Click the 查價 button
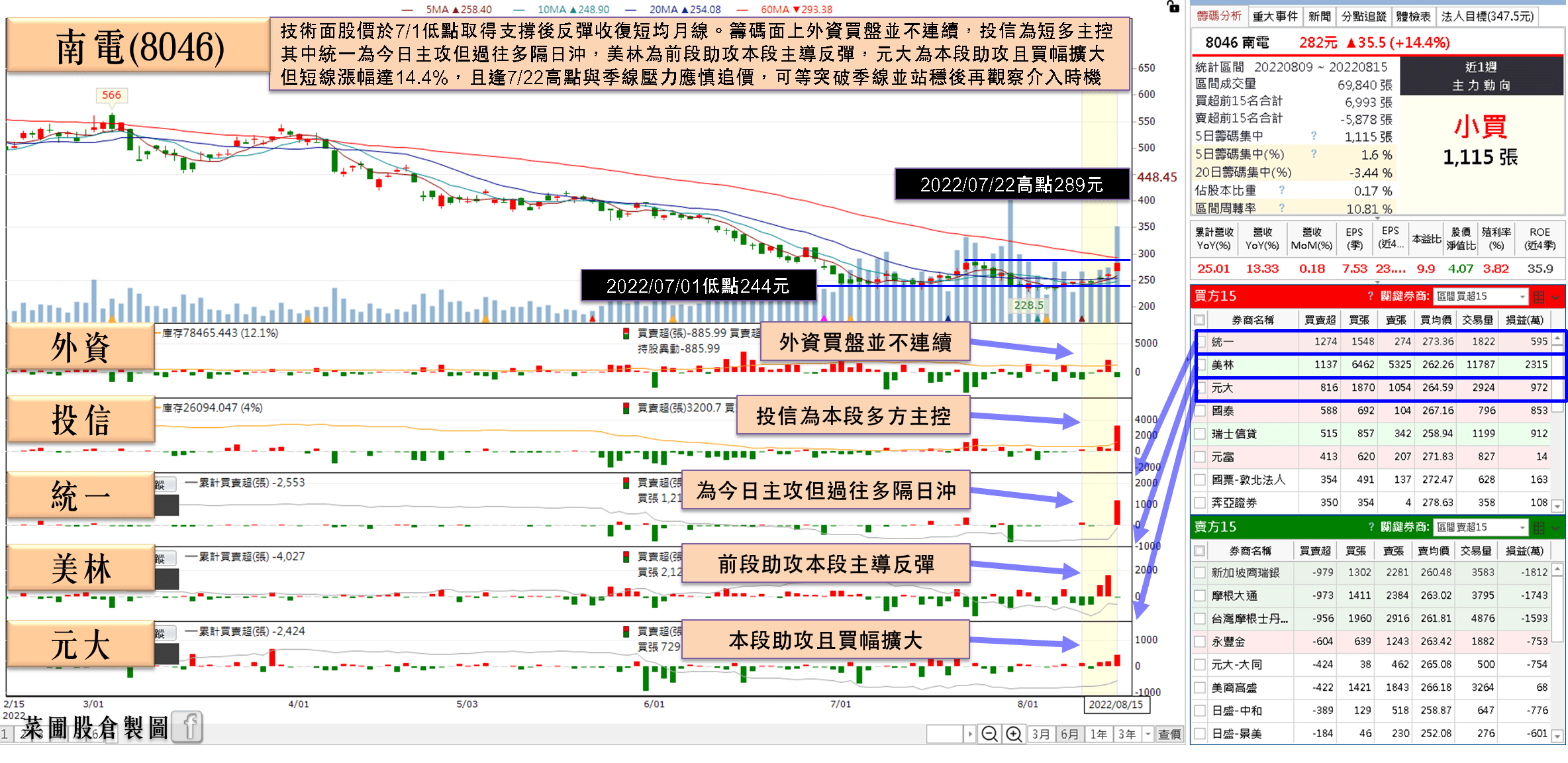The height and width of the screenshot is (763, 1568). (1169, 734)
